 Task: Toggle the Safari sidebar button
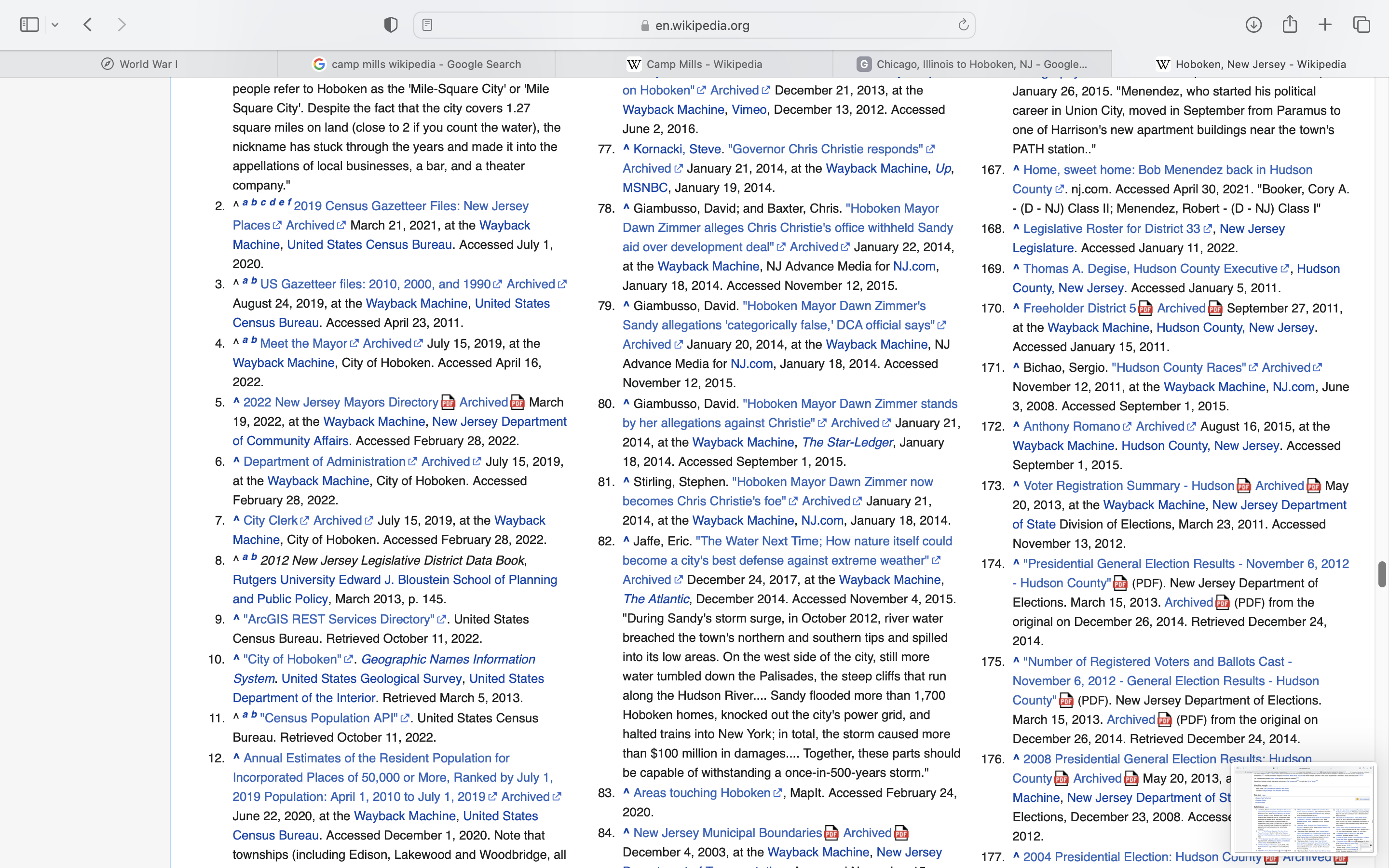click(x=29, y=25)
